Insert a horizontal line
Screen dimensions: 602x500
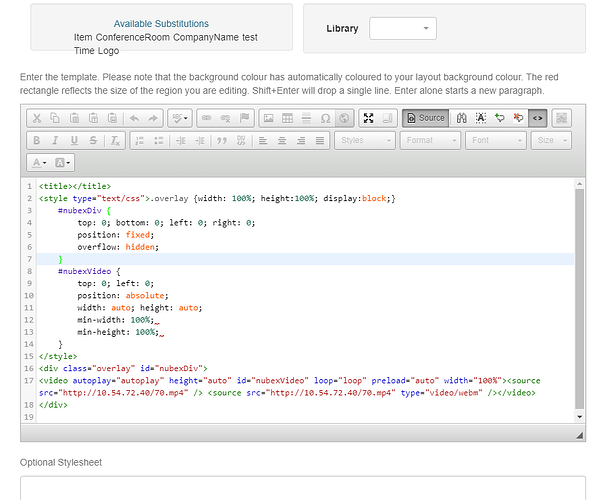coord(306,118)
